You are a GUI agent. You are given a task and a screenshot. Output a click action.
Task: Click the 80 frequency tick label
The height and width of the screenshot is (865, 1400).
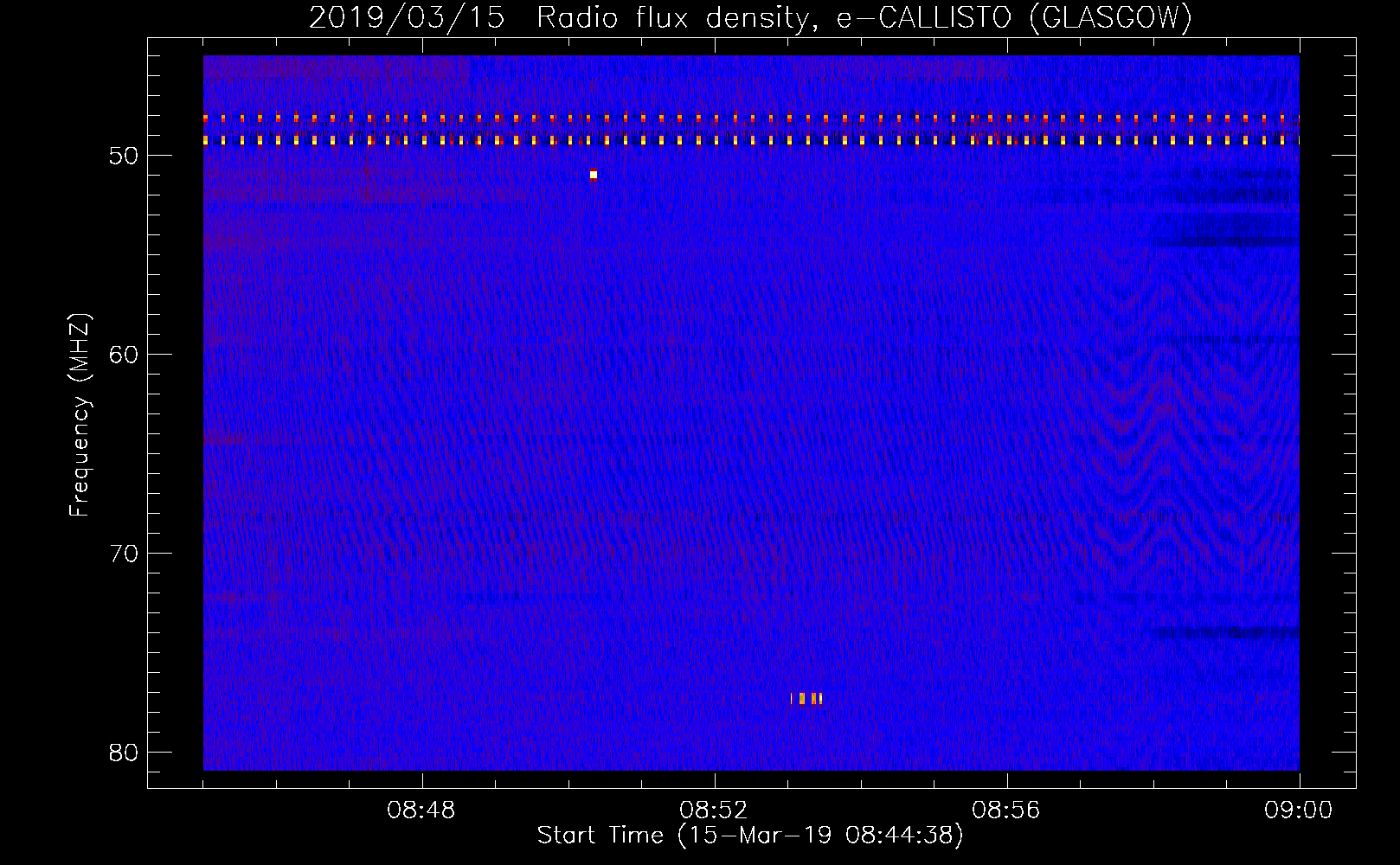124,753
